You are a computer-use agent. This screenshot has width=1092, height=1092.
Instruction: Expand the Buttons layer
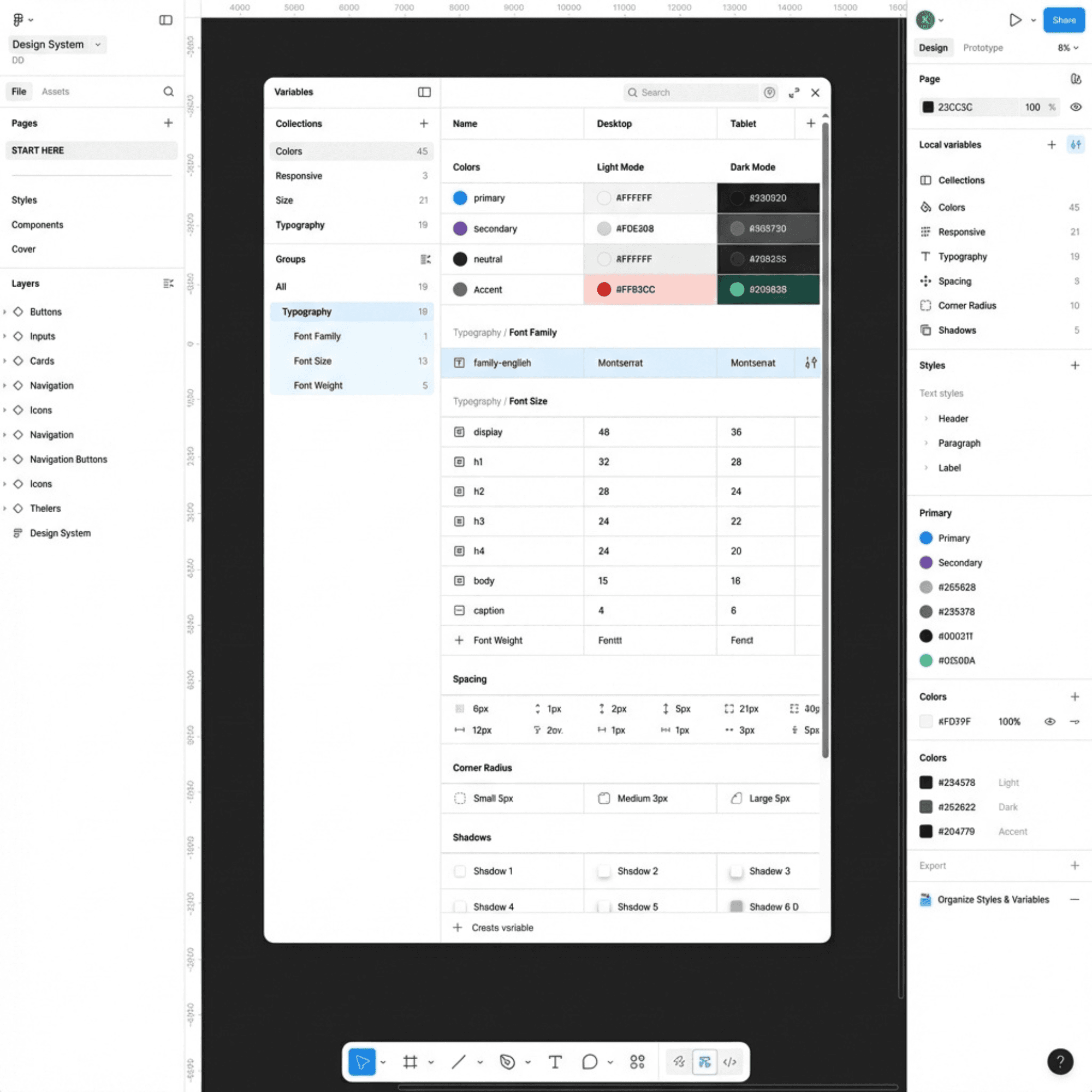coord(4,311)
